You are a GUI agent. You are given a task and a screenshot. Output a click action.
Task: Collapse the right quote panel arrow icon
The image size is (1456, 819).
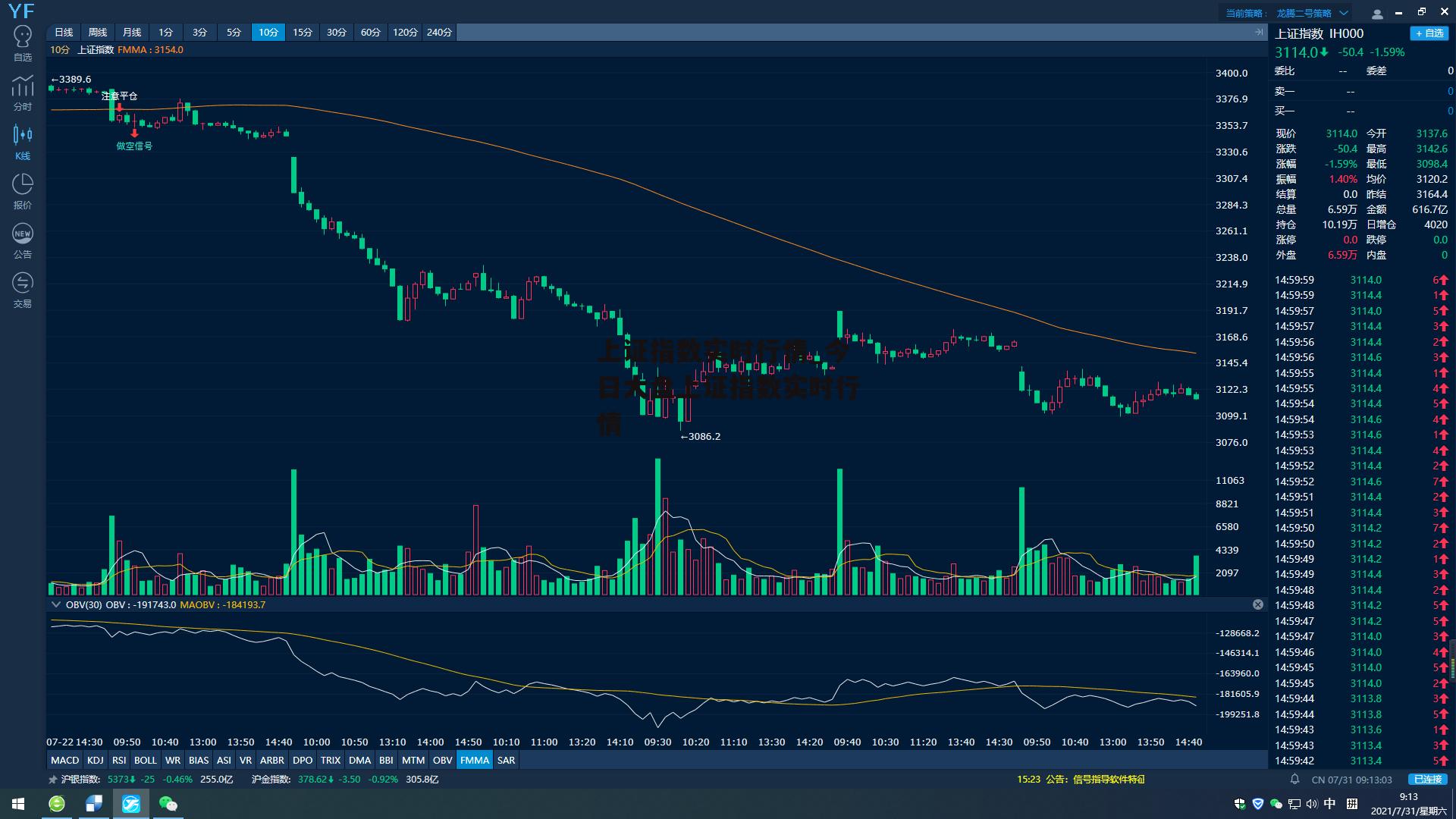point(1260,32)
